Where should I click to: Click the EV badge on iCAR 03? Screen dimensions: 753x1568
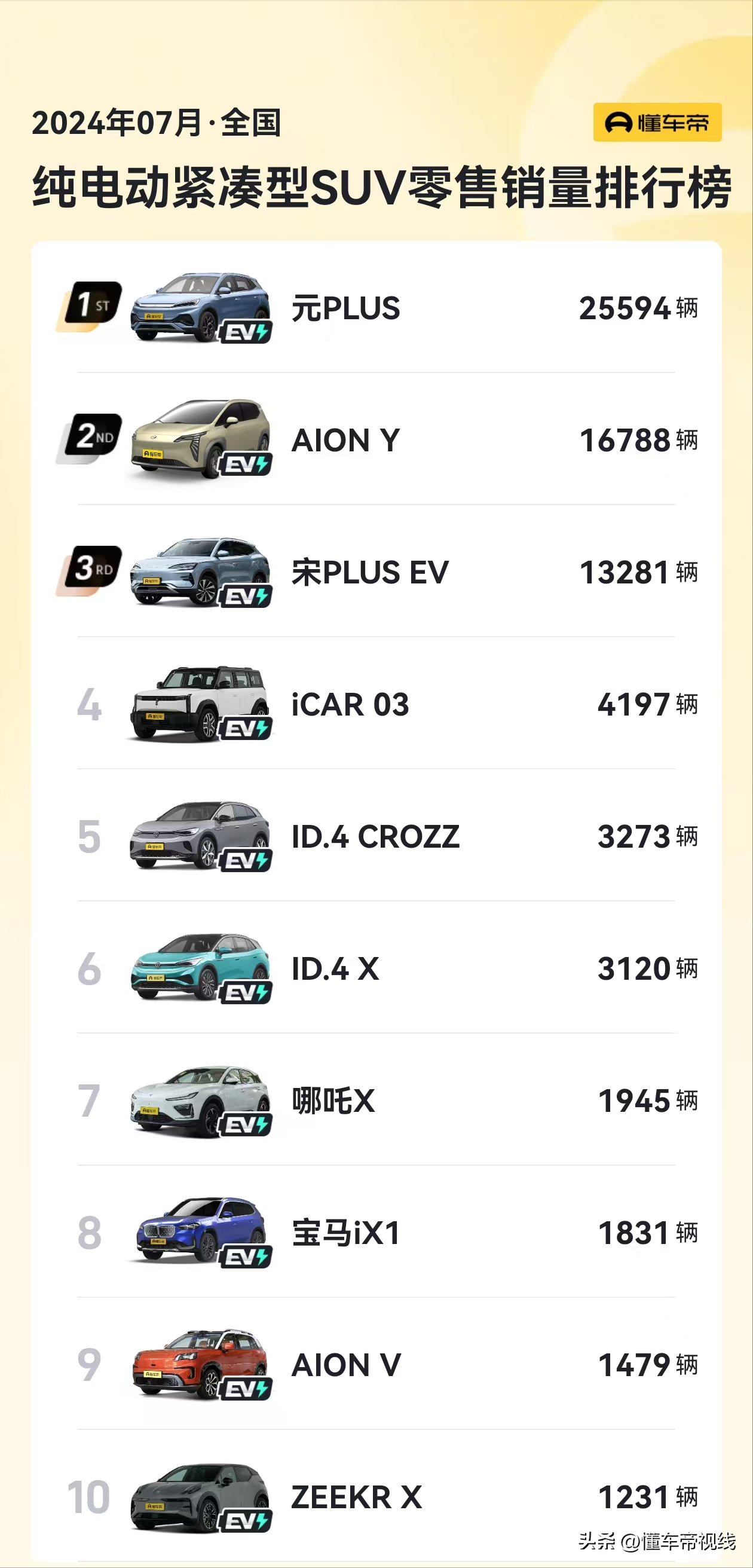pos(245,729)
